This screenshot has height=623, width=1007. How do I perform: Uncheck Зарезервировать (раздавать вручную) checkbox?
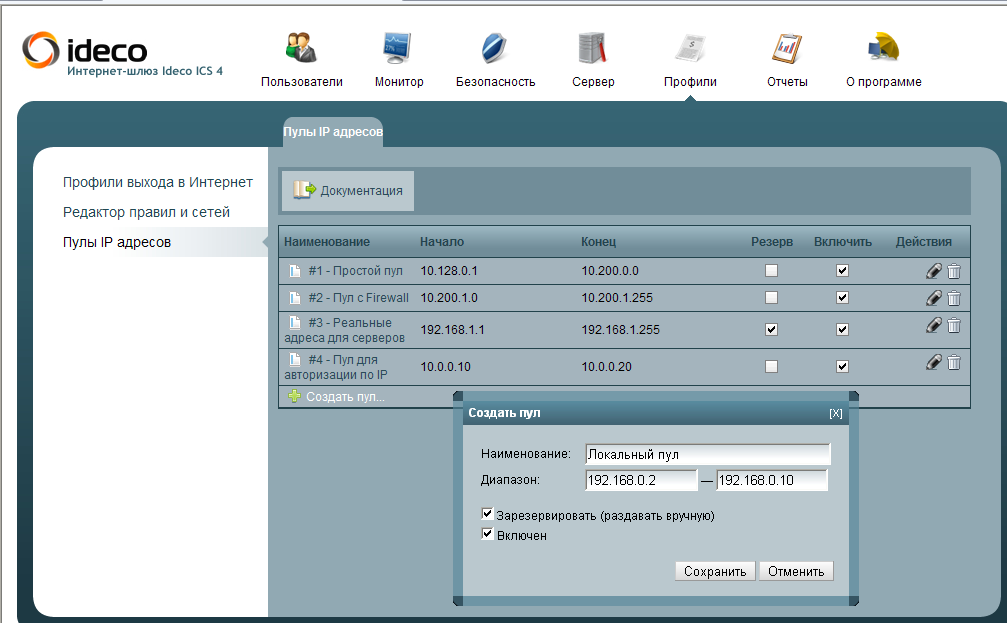click(488, 515)
